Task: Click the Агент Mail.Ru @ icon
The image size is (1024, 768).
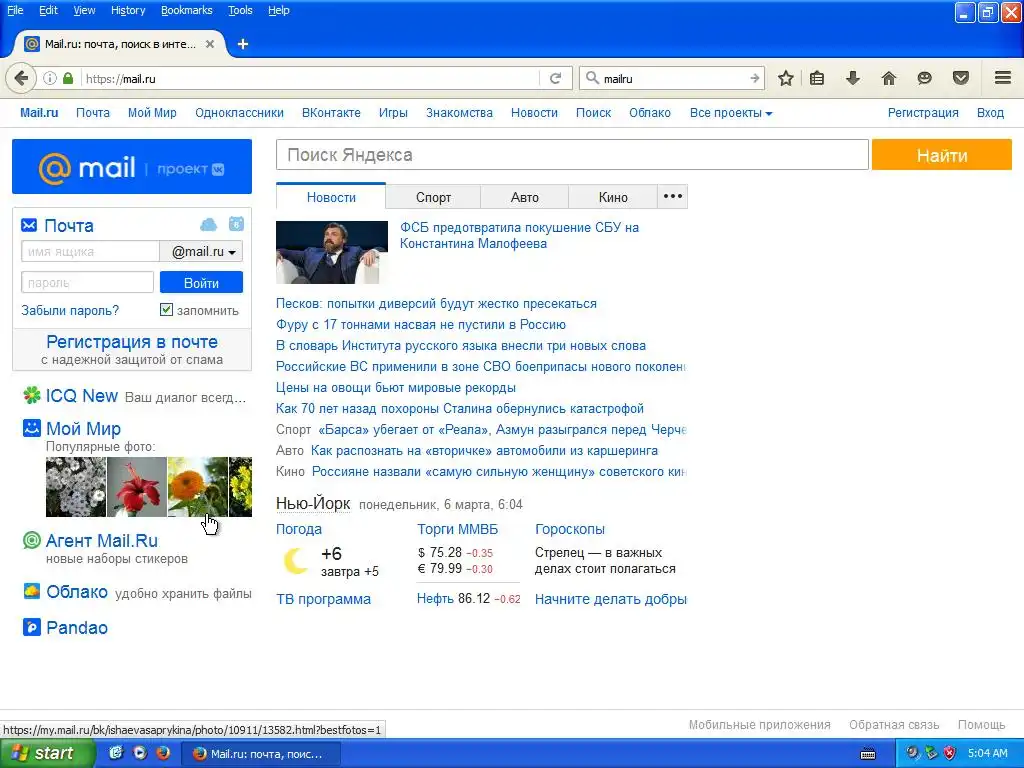Action: pyautogui.click(x=31, y=540)
